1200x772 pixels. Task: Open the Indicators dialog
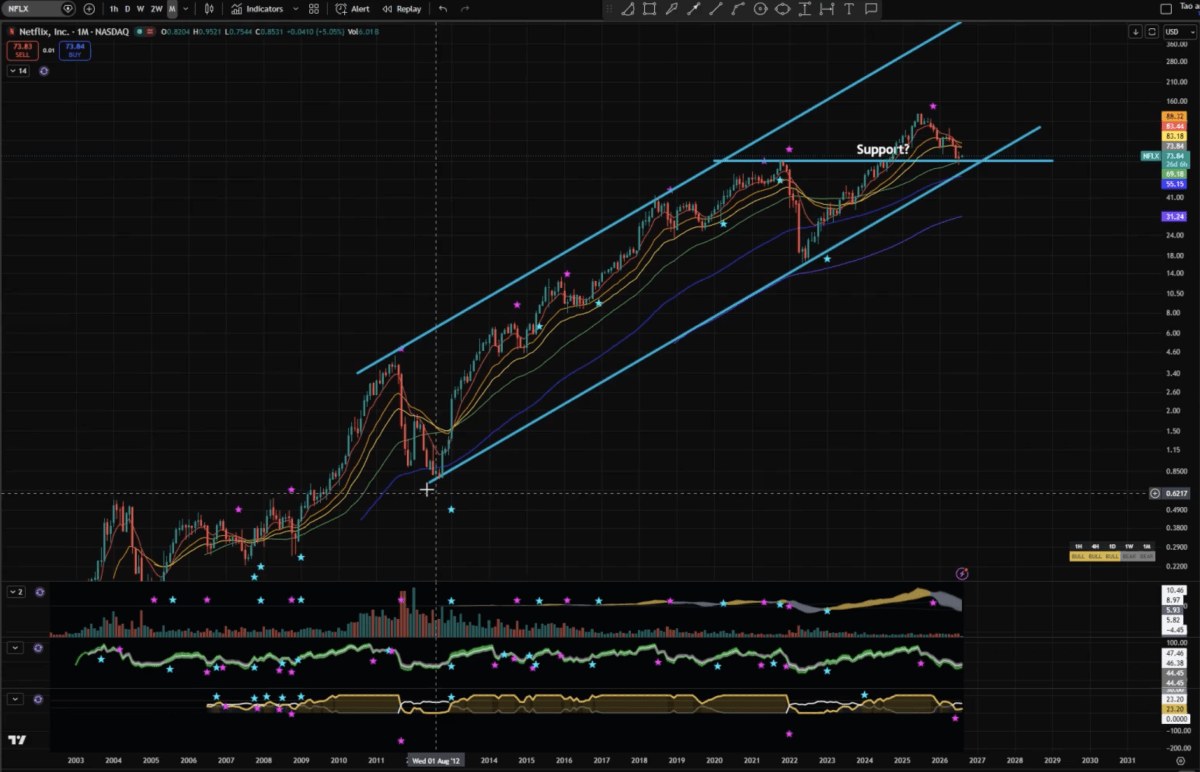(x=257, y=9)
